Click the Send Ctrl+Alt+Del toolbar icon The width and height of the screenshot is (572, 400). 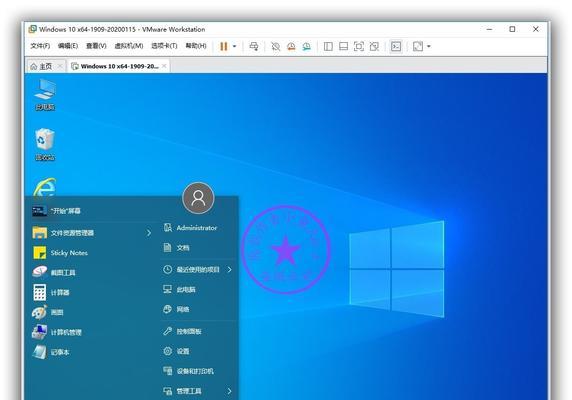(x=254, y=46)
